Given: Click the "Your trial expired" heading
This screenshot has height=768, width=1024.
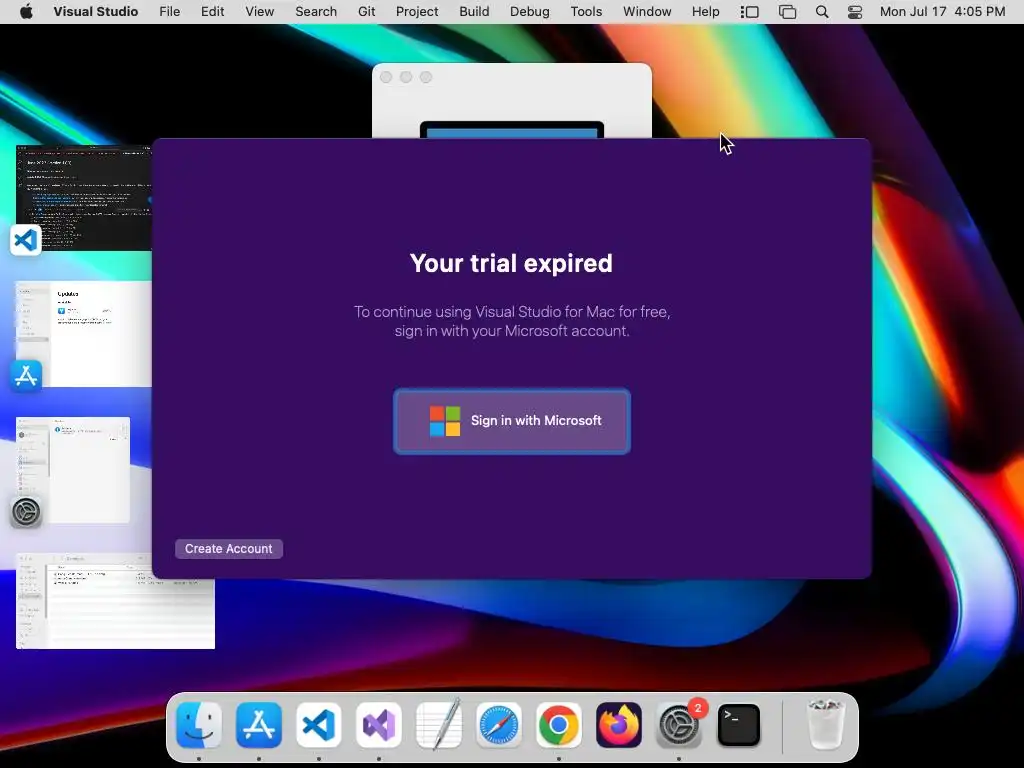Looking at the screenshot, I should click(511, 263).
